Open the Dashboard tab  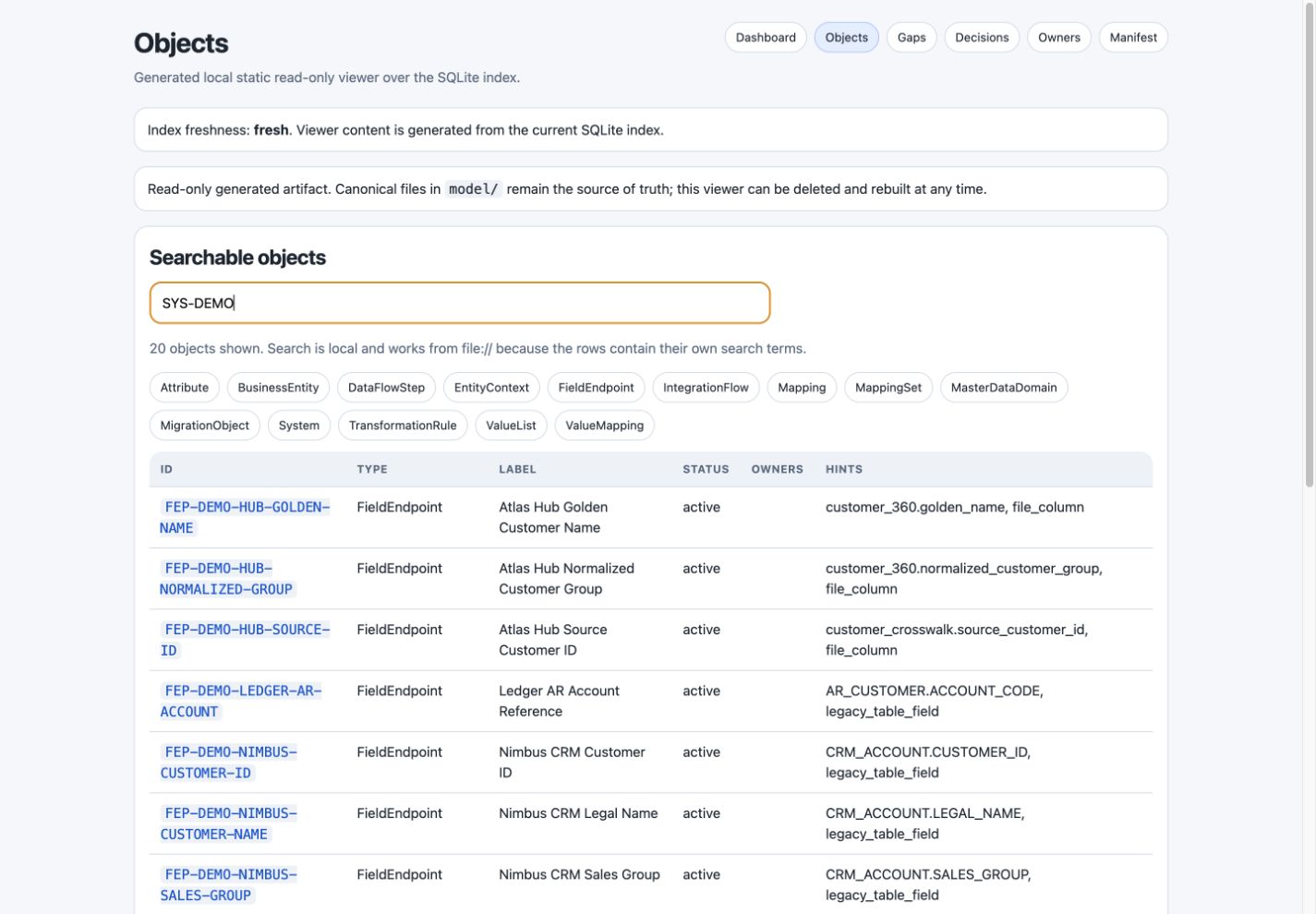point(766,38)
